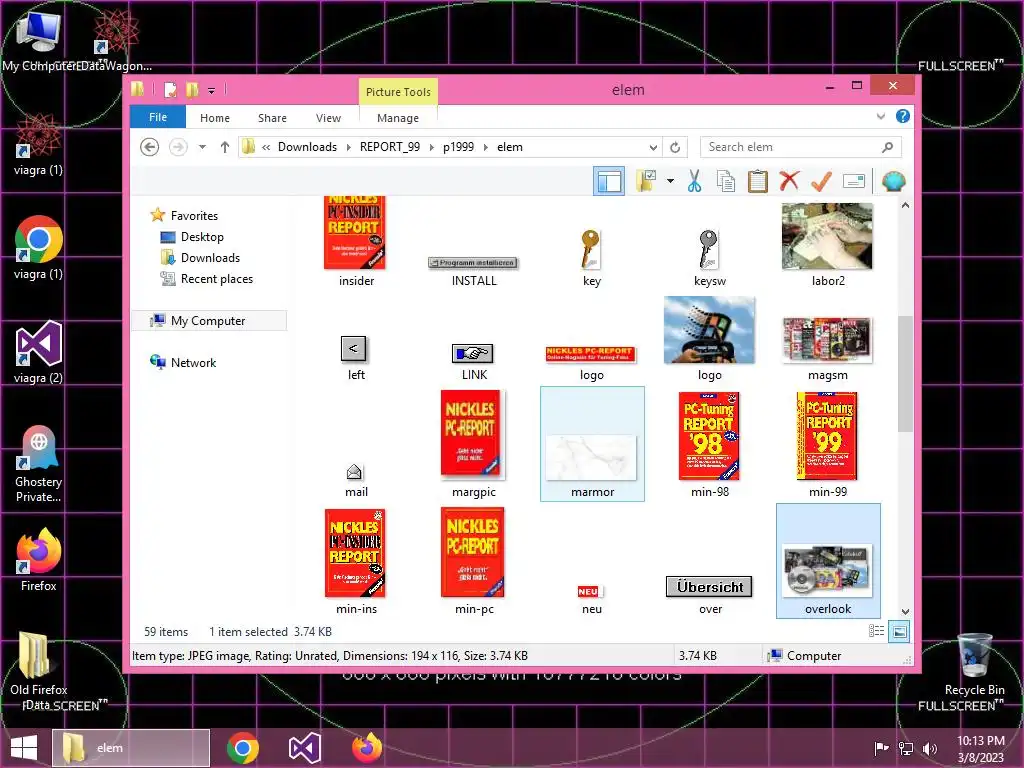Select the keysw gray key file
Image resolution: width=1024 pixels, height=768 pixels.
(x=709, y=257)
